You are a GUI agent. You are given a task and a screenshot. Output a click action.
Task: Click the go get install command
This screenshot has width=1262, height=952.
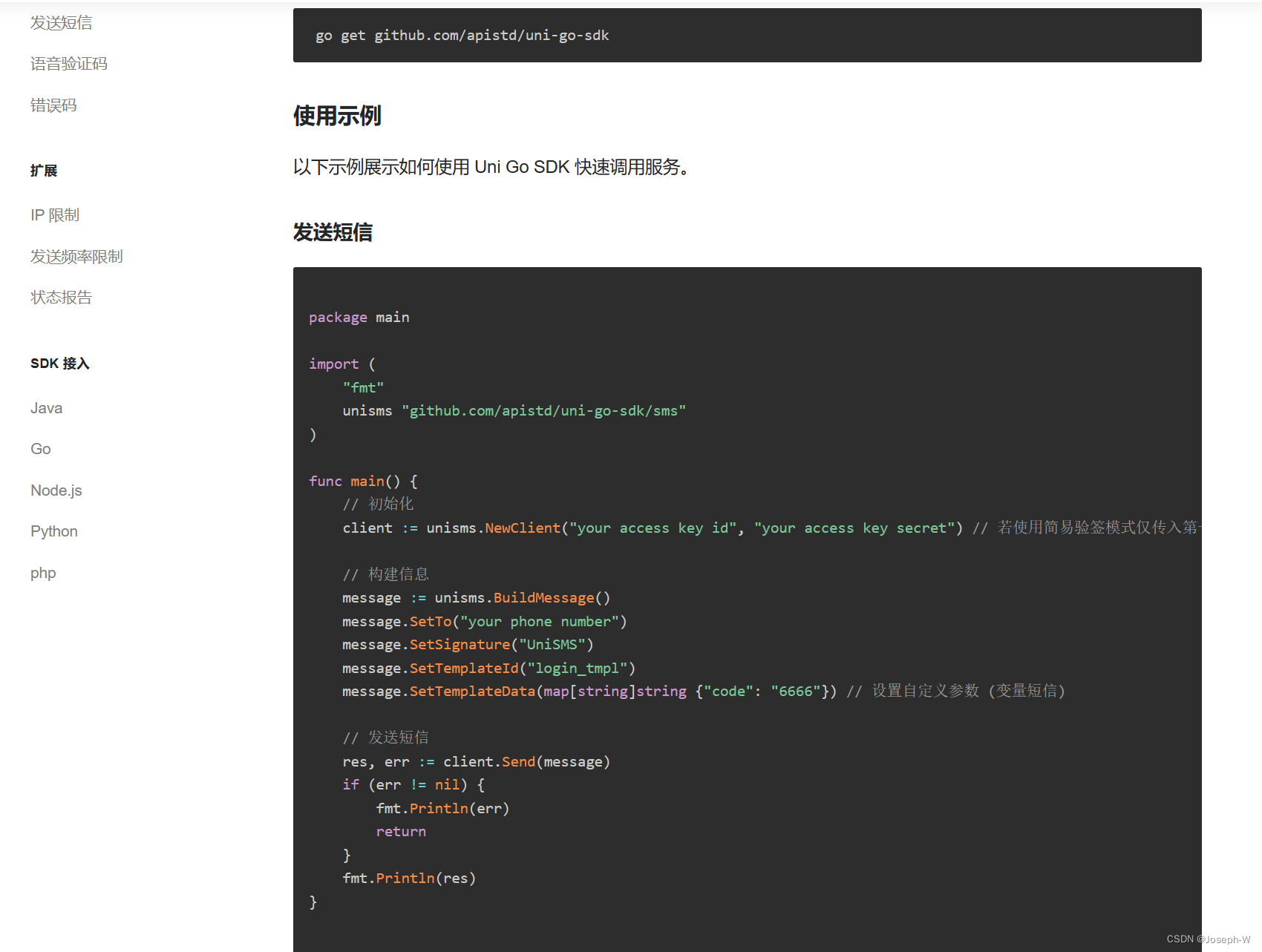click(462, 36)
